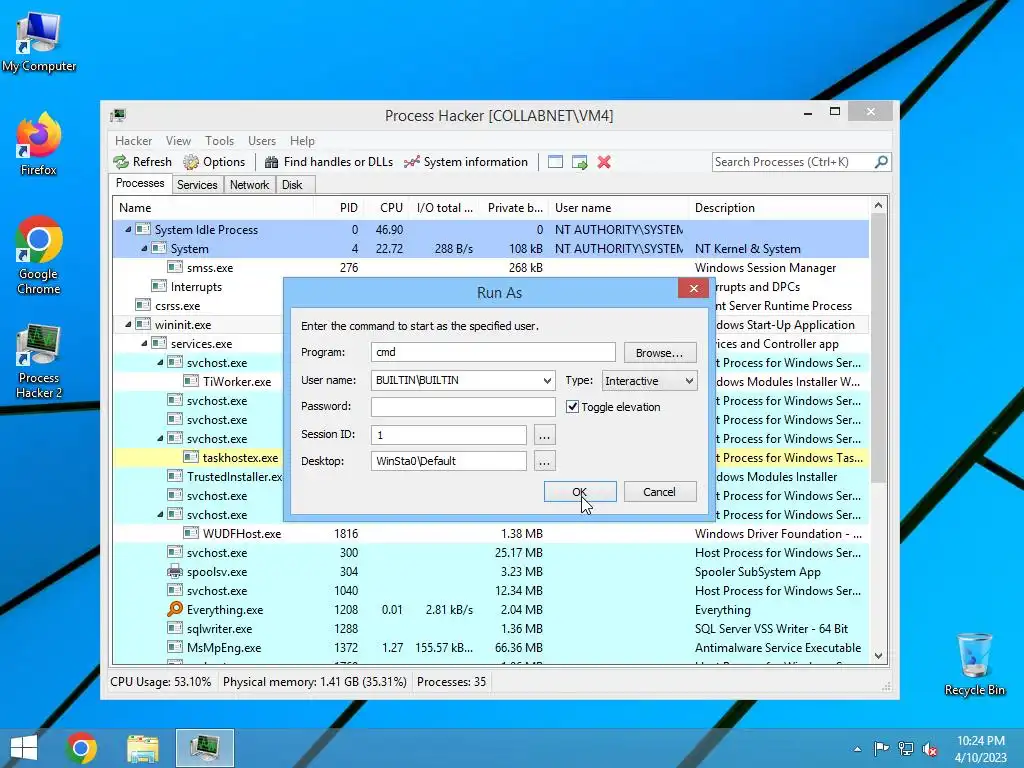Screen dimensions: 1024x768
Task: Click the Session ID ellipsis button
Action: (544, 435)
